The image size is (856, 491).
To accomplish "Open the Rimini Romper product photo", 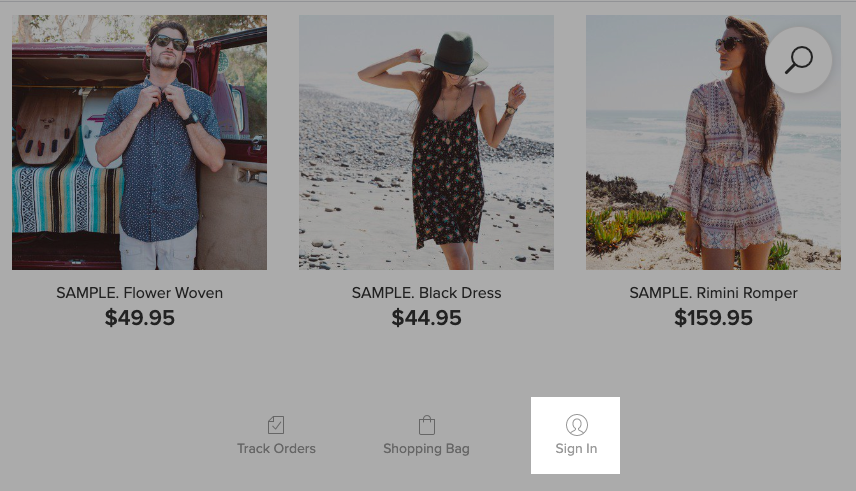I will click(714, 142).
